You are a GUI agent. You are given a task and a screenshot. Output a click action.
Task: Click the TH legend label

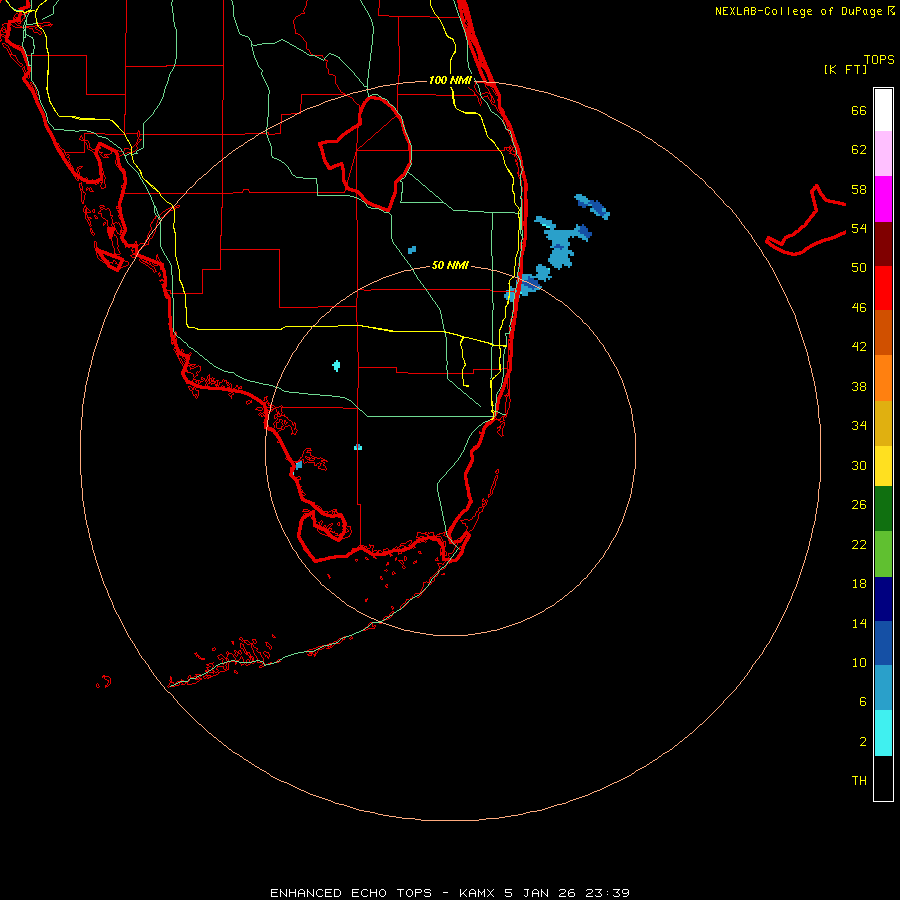859,781
